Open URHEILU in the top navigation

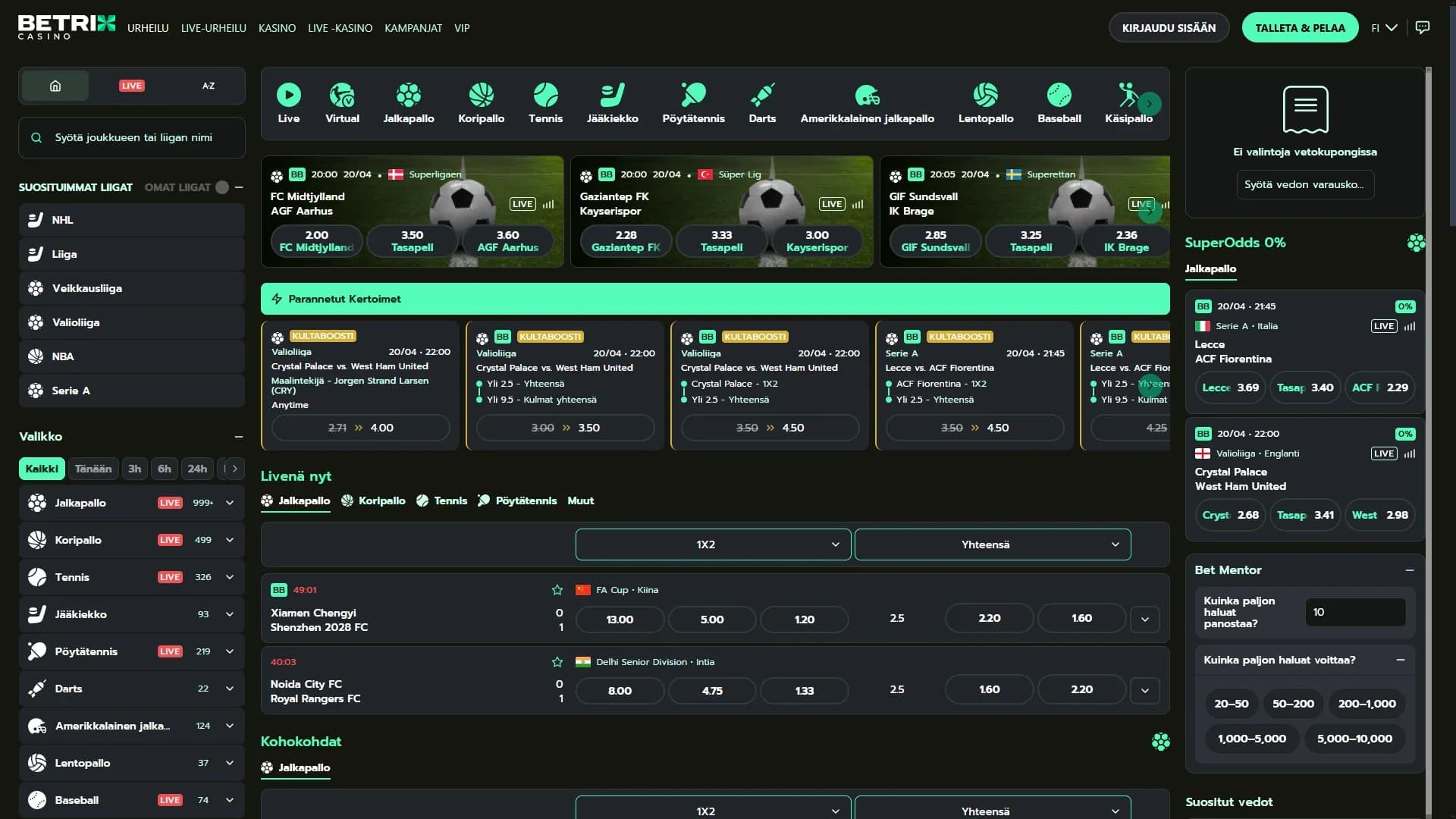coord(148,28)
